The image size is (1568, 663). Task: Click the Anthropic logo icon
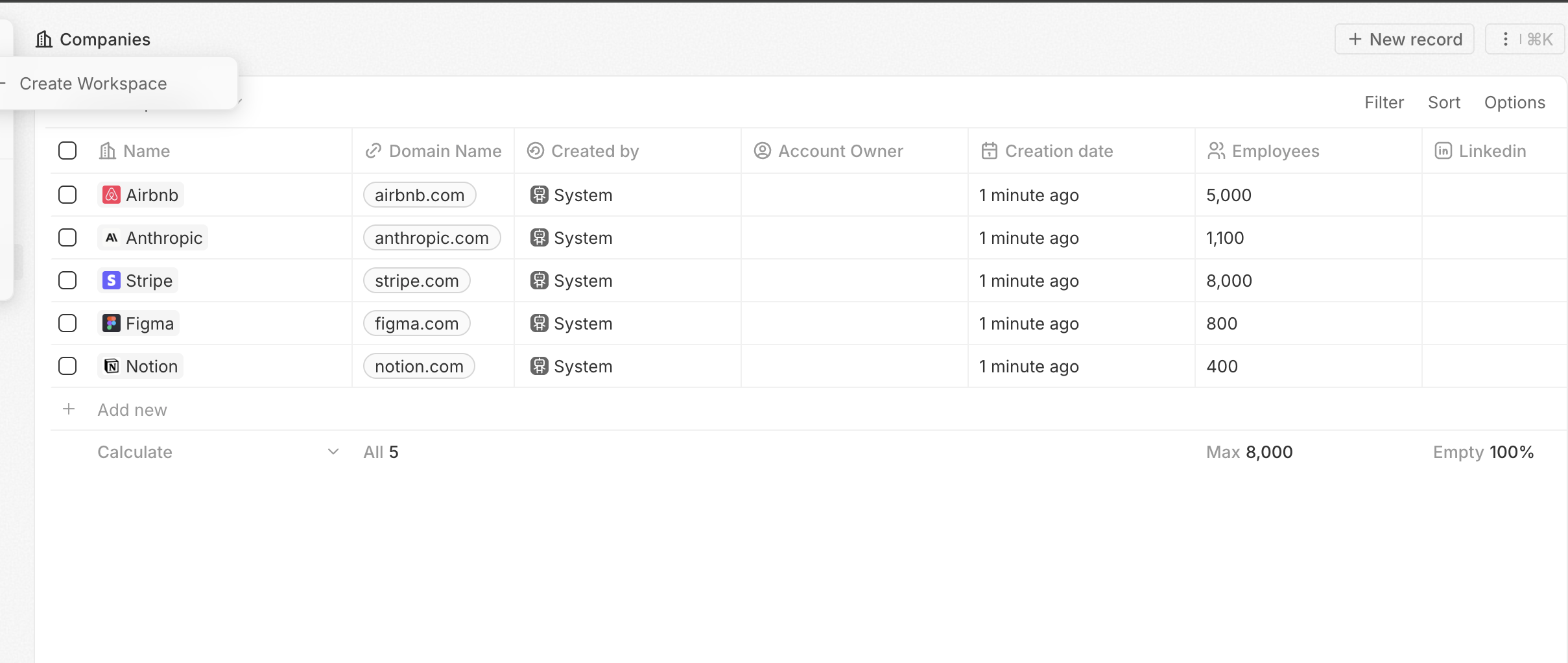[112, 237]
